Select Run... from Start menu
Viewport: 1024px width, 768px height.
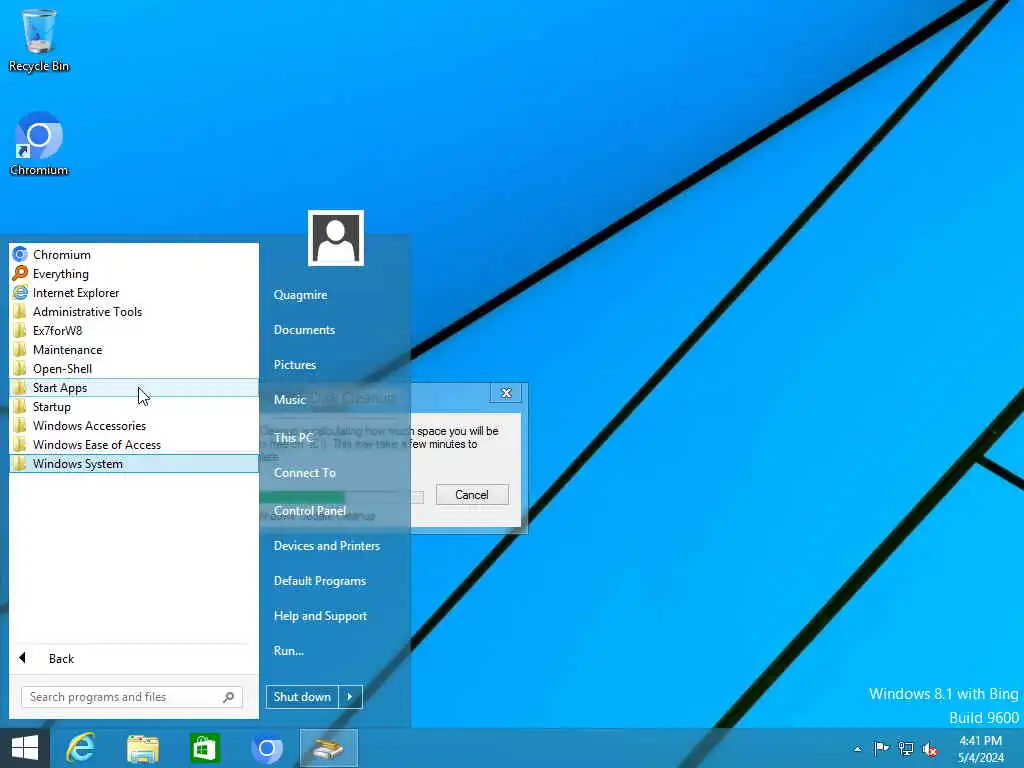[x=289, y=650]
